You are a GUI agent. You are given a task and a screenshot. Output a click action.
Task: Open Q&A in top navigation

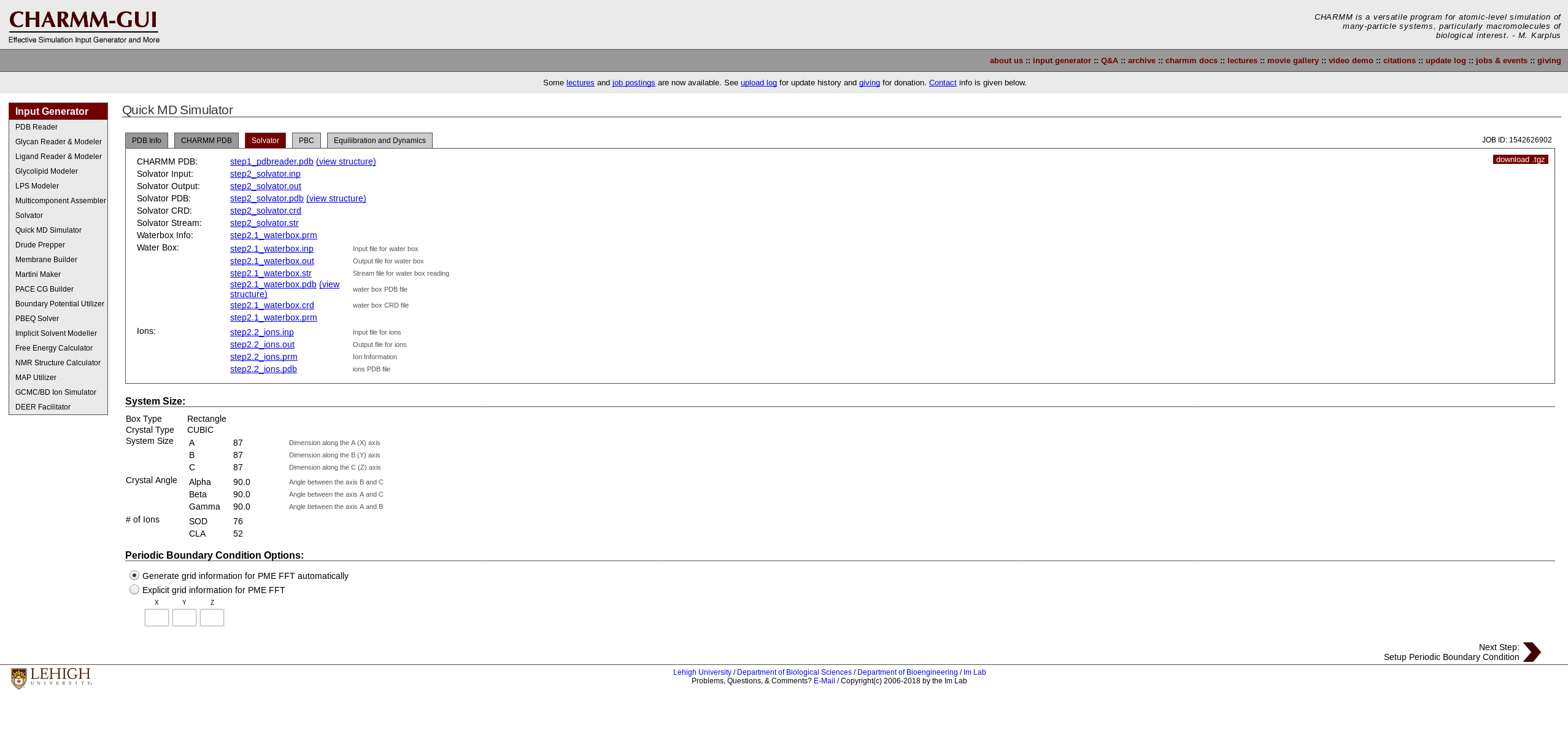coord(1110,61)
